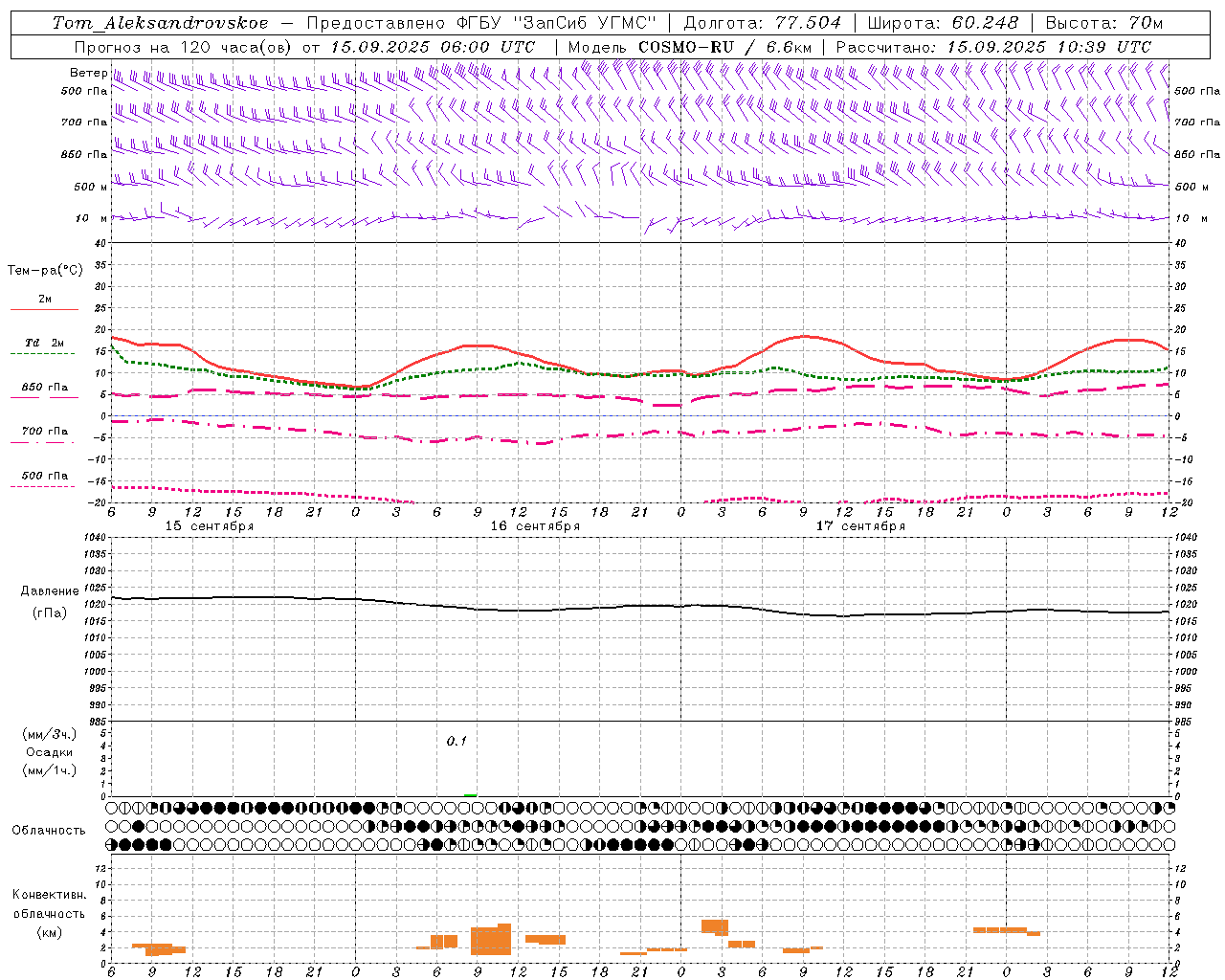Click the longitude value Долгота: 77.504
Viewport: 1225px width, 980px height.
pyautogui.click(x=763, y=23)
